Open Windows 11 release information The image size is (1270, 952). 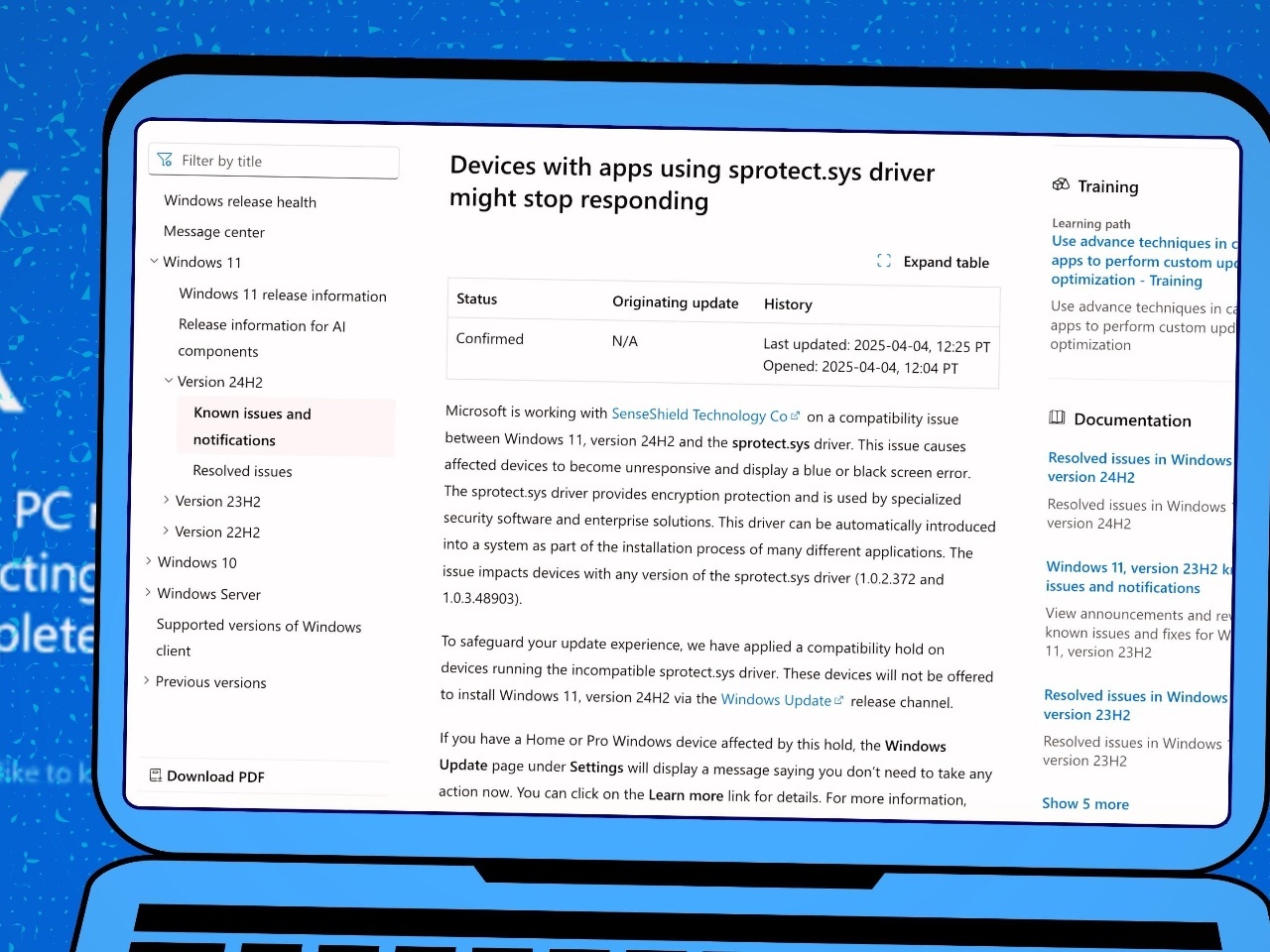click(x=283, y=295)
